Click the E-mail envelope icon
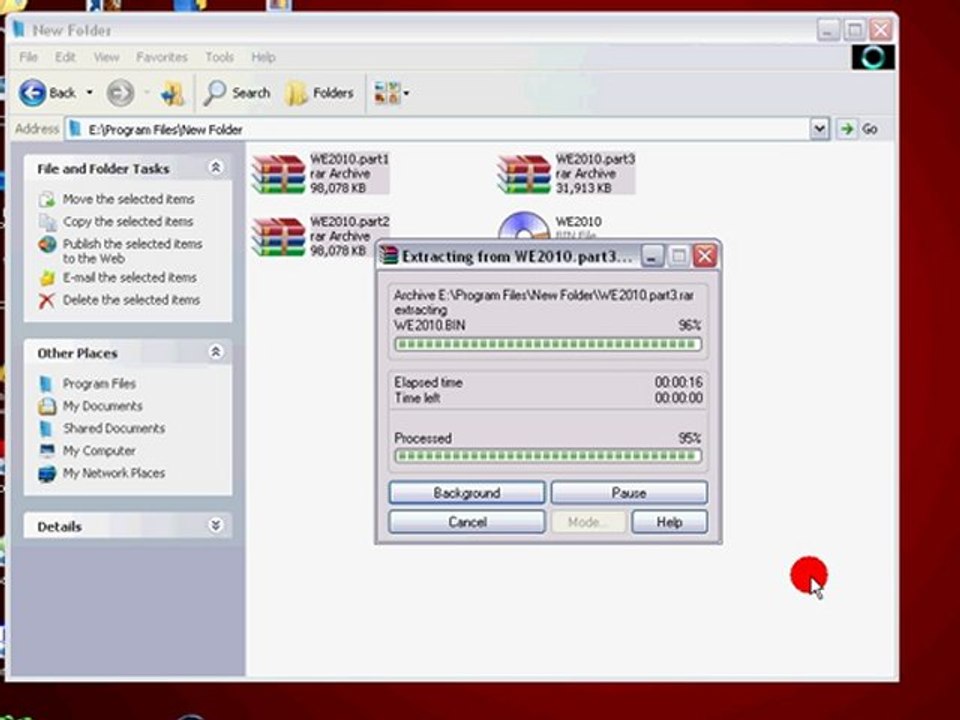The image size is (960, 720). [47, 279]
